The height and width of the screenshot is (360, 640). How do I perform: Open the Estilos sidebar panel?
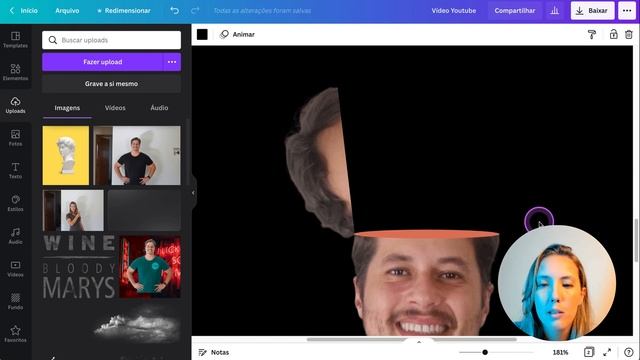point(16,203)
